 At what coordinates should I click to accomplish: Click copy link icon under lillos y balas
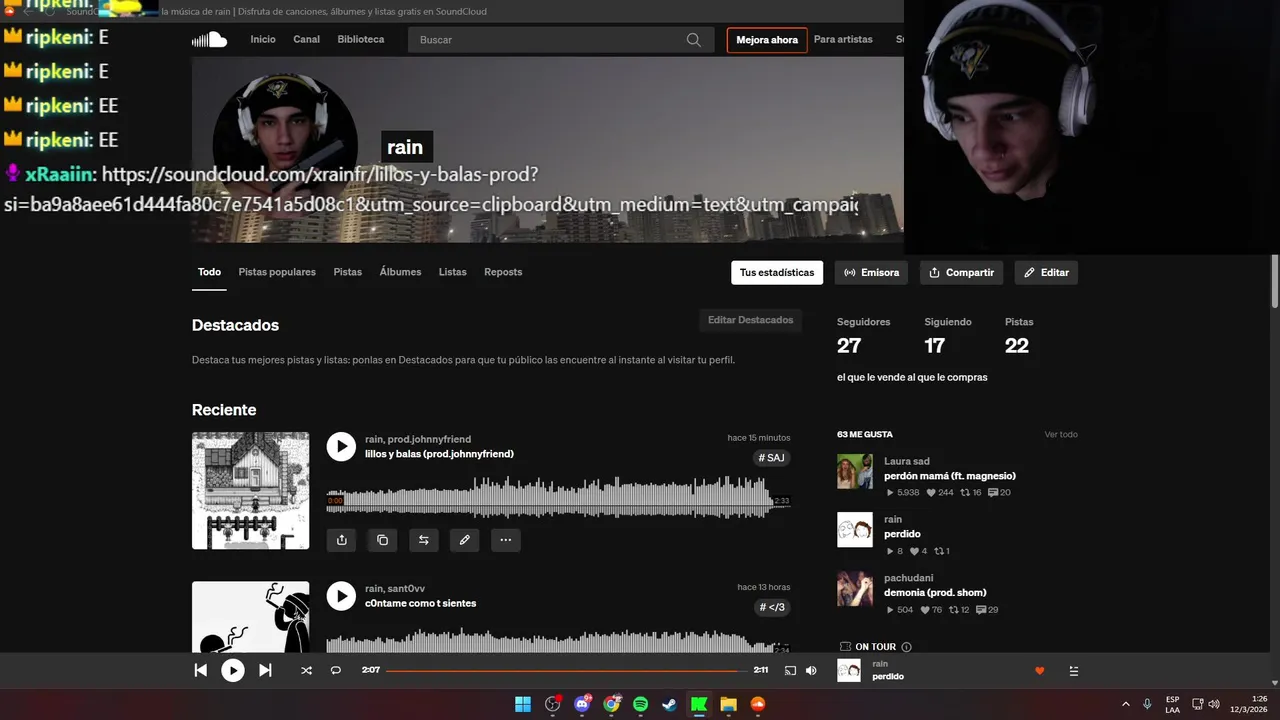click(382, 540)
